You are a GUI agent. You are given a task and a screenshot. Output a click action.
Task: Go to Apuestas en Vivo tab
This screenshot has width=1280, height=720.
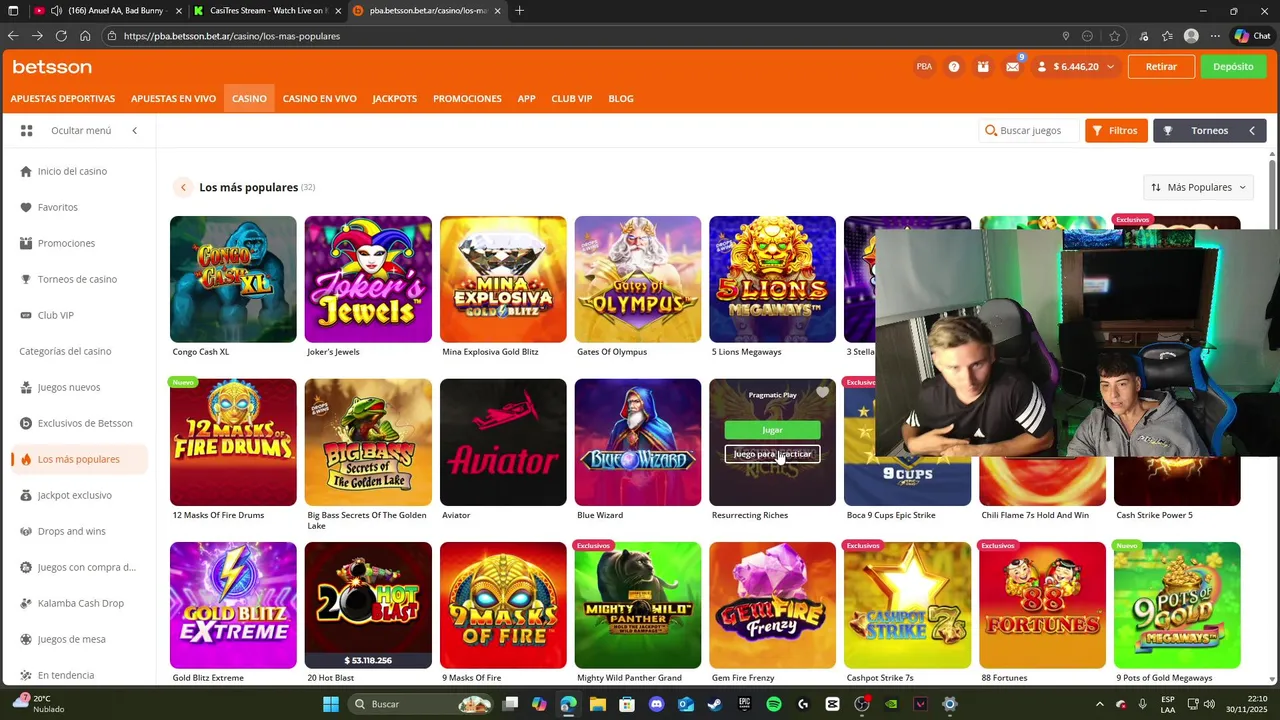pos(173,99)
